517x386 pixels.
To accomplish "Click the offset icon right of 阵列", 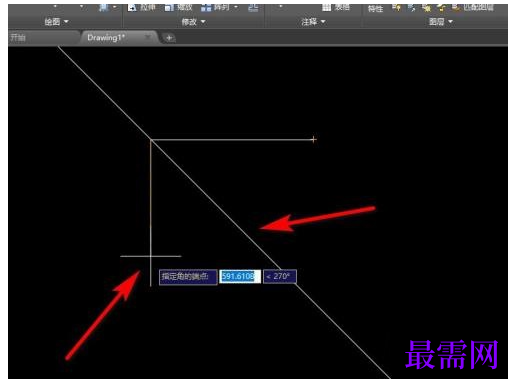I will point(253,7).
